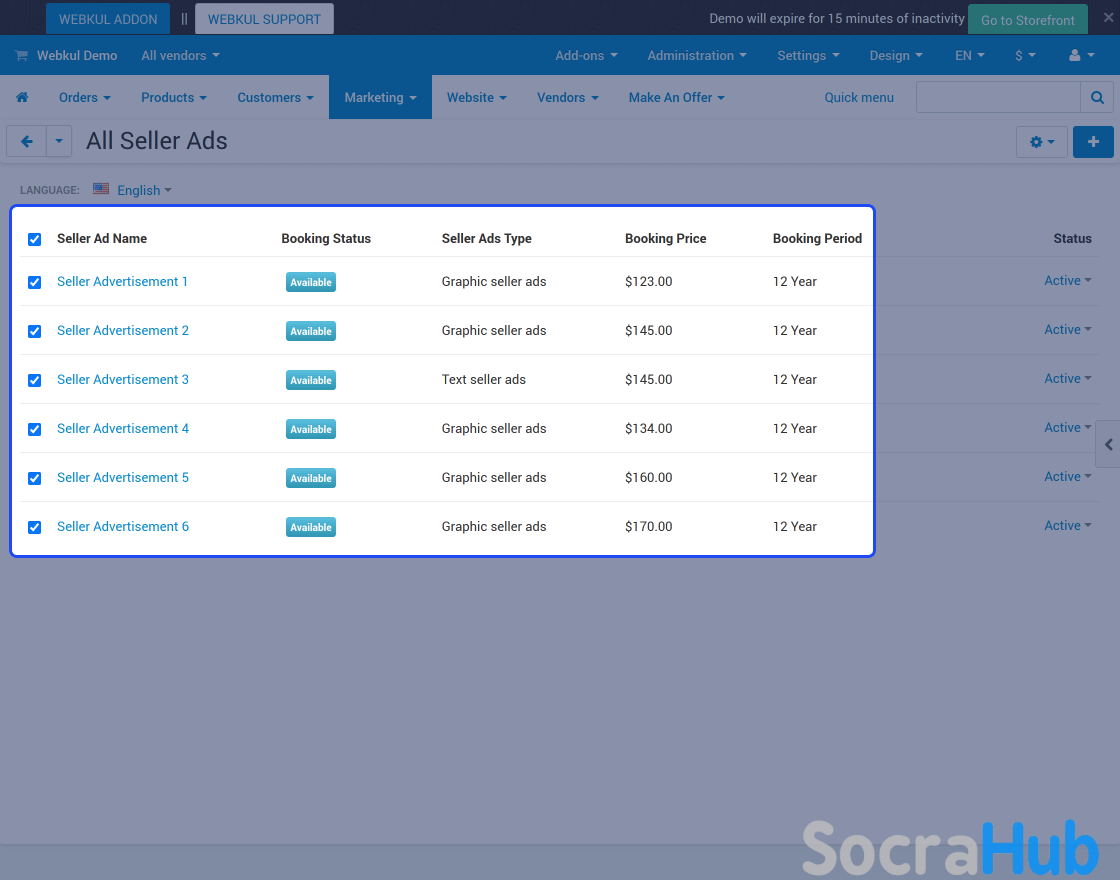Open the Marketing menu

click(x=380, y=97)
